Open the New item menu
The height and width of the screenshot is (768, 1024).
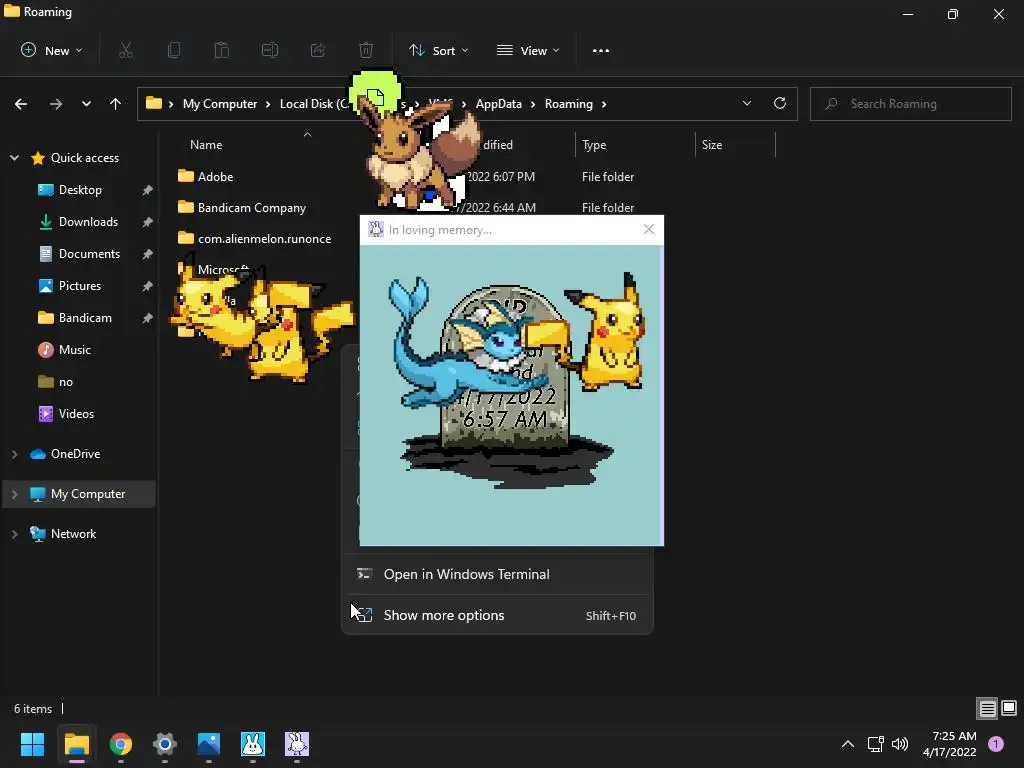point(52,50)
